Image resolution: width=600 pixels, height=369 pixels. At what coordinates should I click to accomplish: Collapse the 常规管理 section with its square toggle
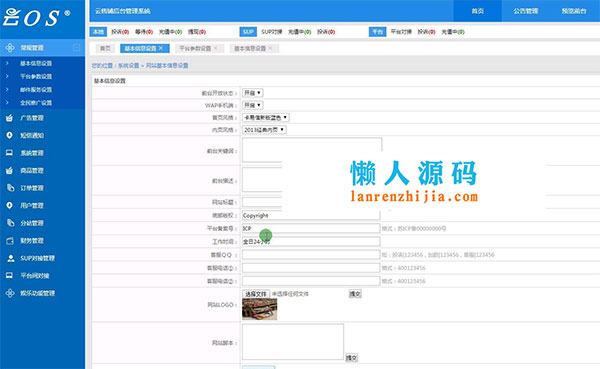click(x=76, y=48)
